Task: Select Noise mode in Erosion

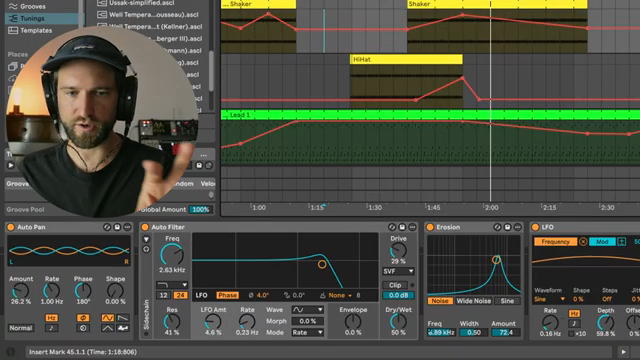Action: (440, 301)
